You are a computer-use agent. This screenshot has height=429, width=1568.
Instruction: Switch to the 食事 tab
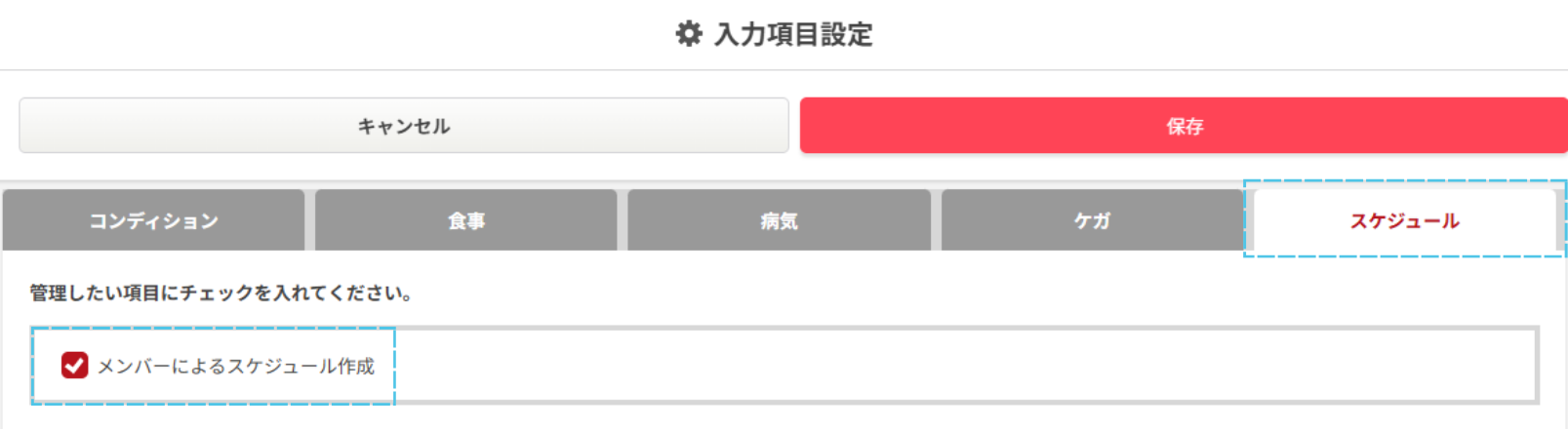466,221
